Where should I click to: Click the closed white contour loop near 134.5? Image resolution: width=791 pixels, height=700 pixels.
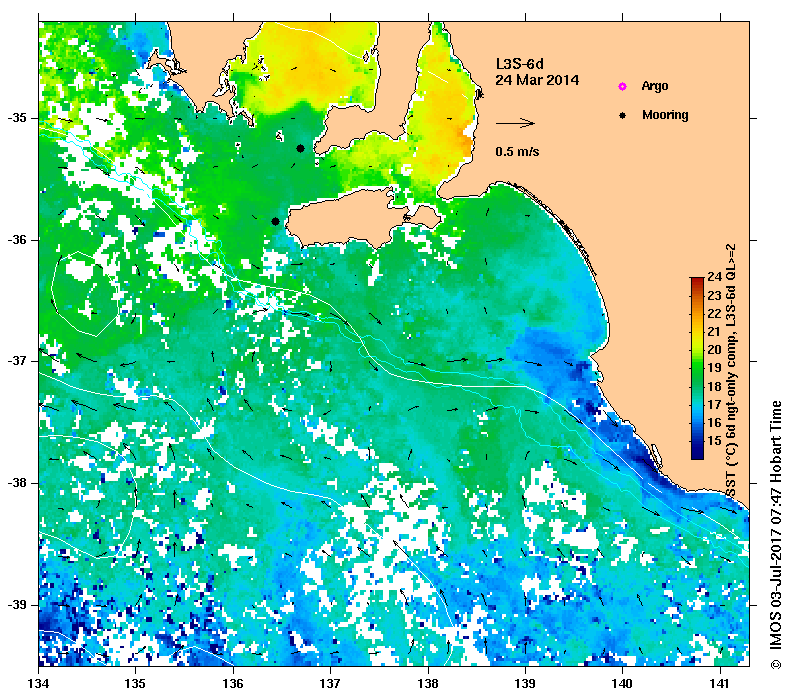(x=85, y=294)
